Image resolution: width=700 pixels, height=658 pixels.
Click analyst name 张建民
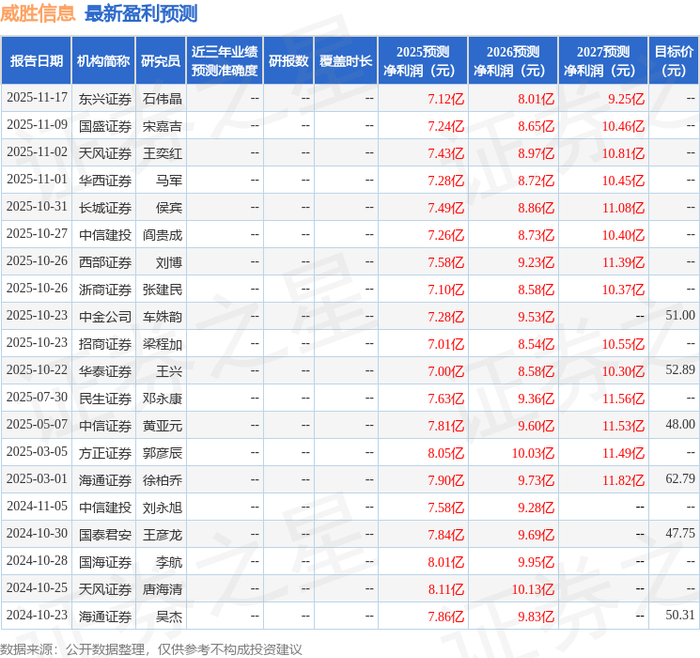[162, 289]
